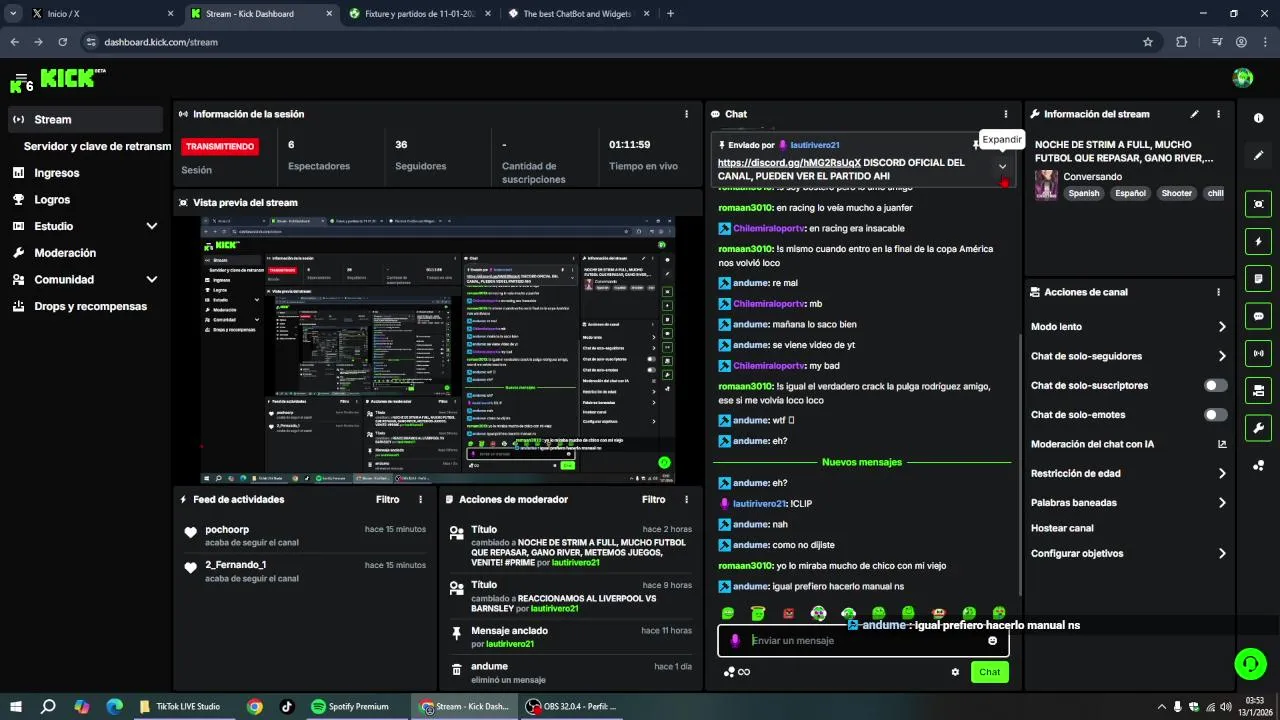Open Modo lento options
1280x720 pixels.
tap(1128, 327)
